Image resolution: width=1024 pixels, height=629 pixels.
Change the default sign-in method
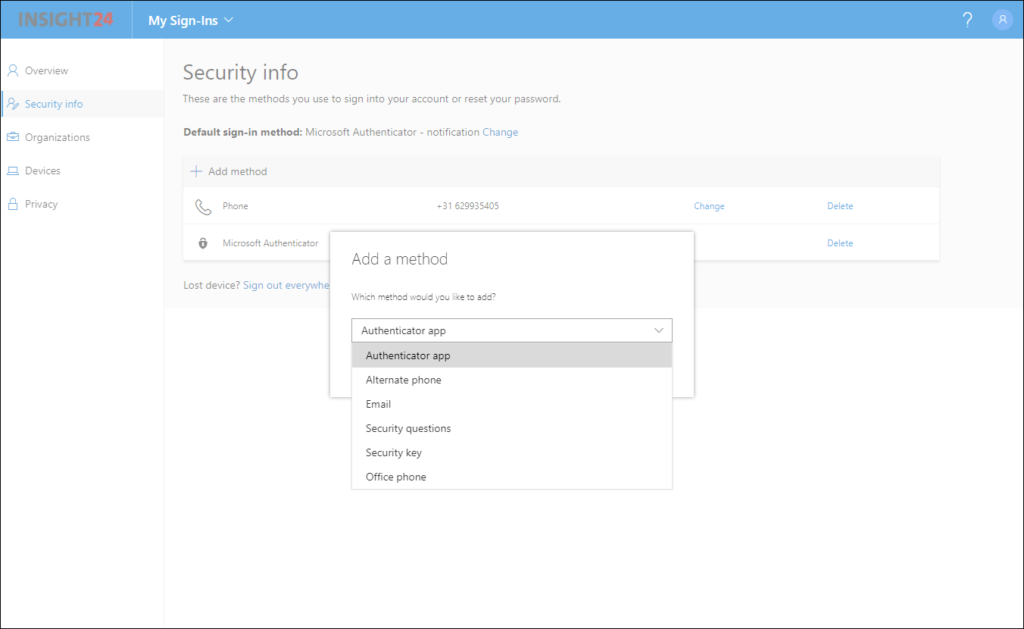point(500,131)
